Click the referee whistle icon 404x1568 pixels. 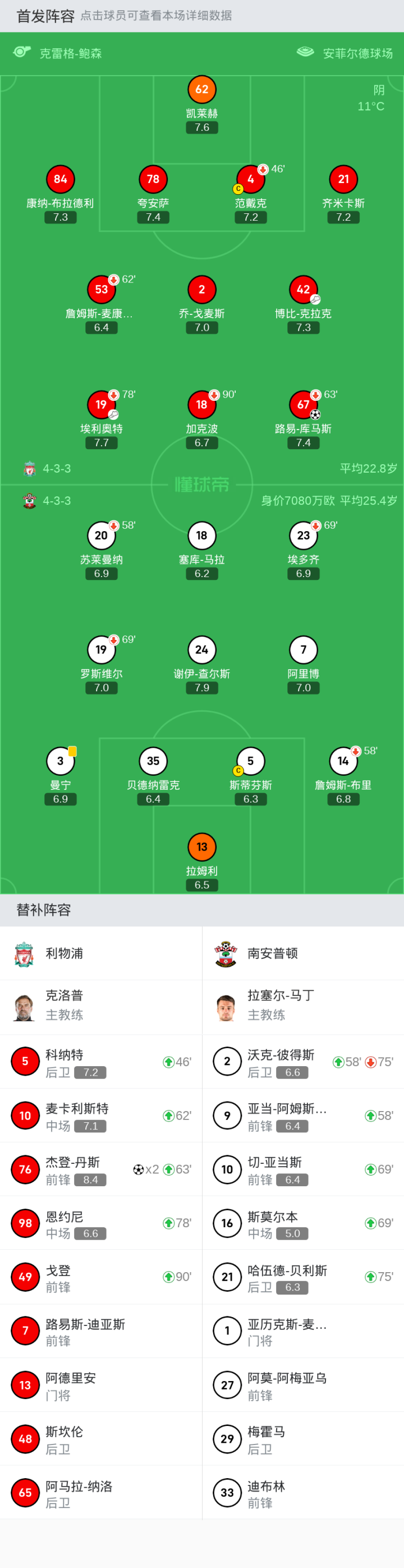coord(22,52)
